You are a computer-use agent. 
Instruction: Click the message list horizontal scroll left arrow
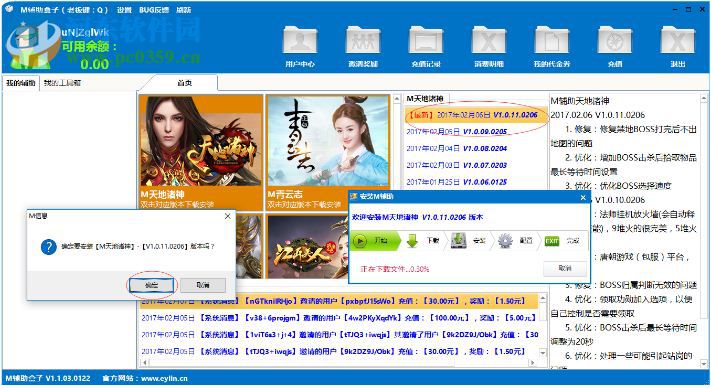tap(144, 363)
